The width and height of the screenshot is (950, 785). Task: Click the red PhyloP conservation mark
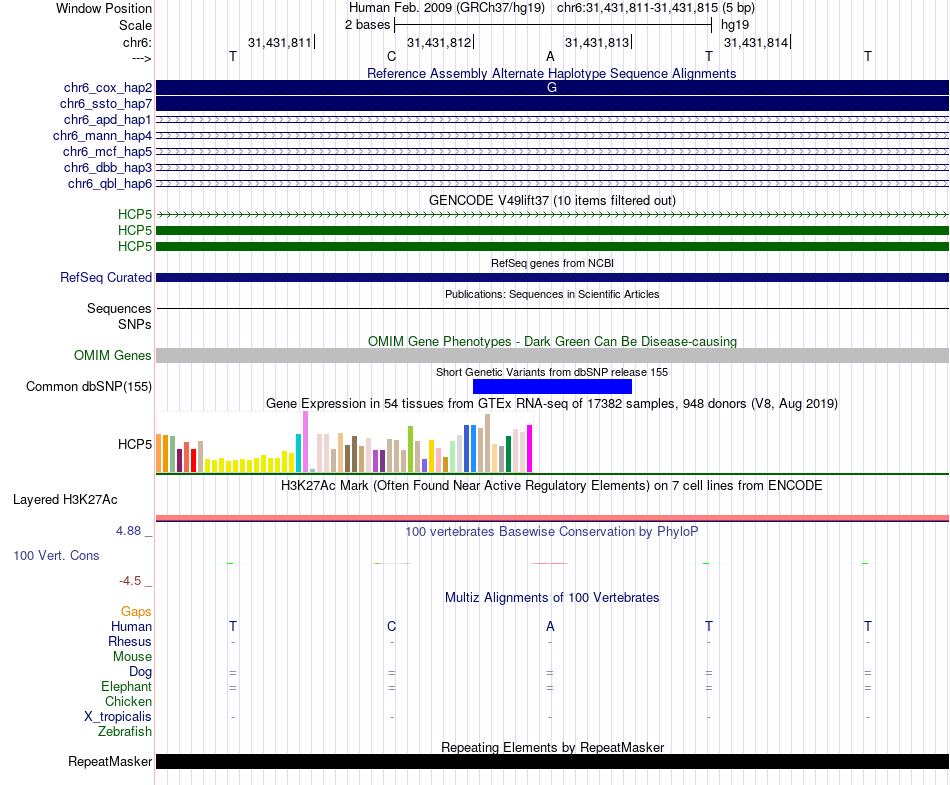550,563
